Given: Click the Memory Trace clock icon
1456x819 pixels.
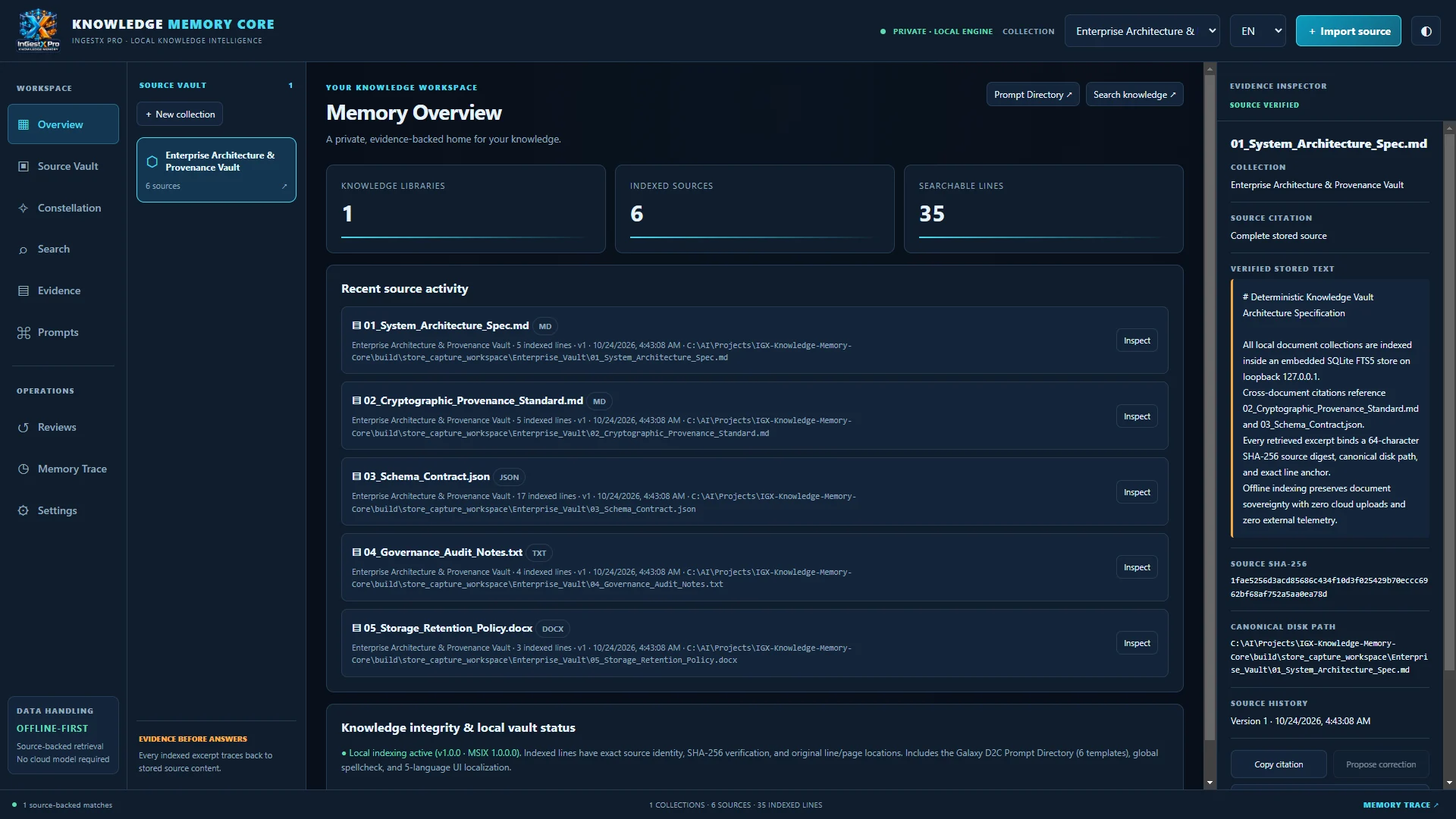Looking at the screenshot, I should pos(24,469).
